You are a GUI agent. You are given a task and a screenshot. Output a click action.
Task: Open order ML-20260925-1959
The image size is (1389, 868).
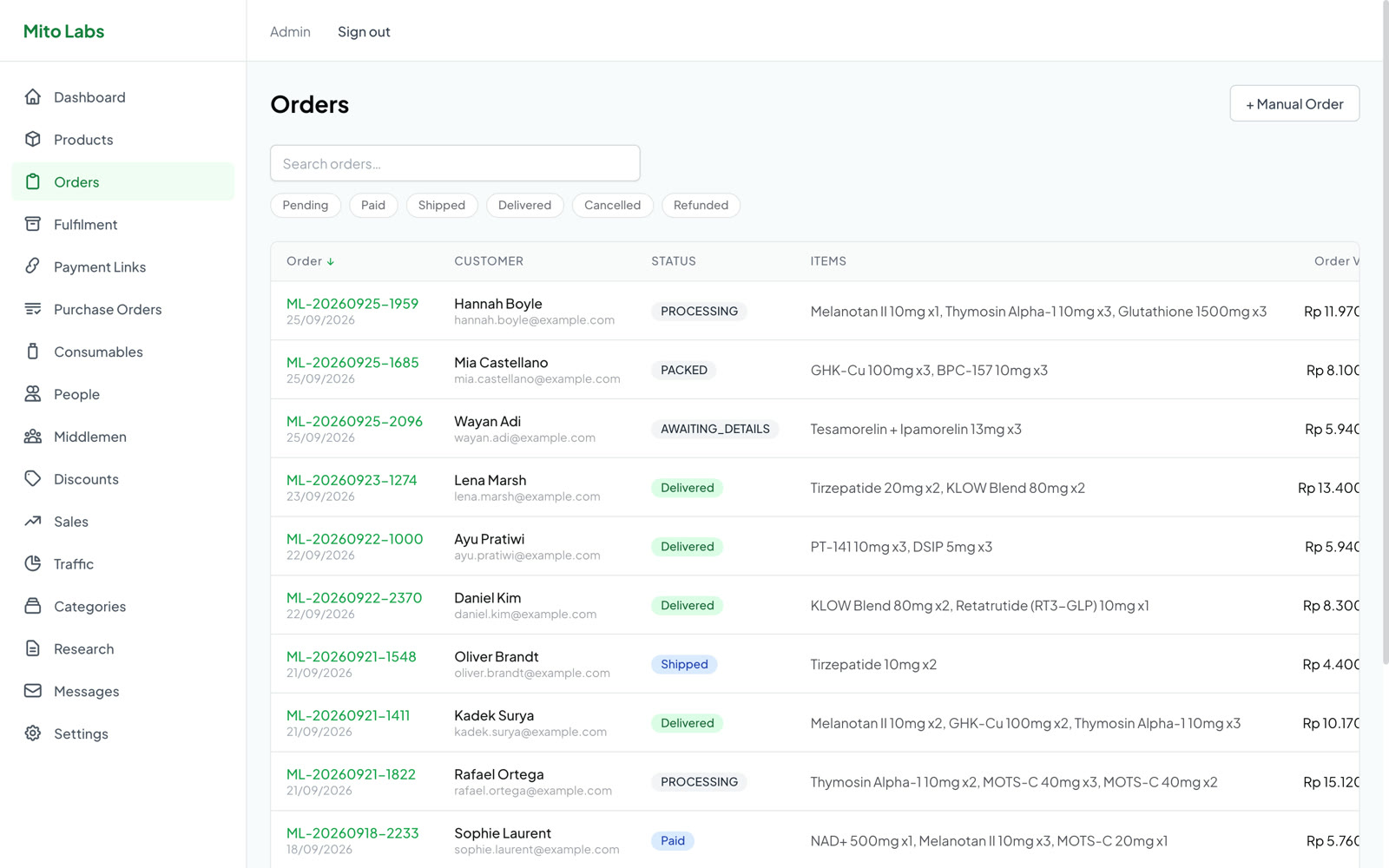pos(352,304)
